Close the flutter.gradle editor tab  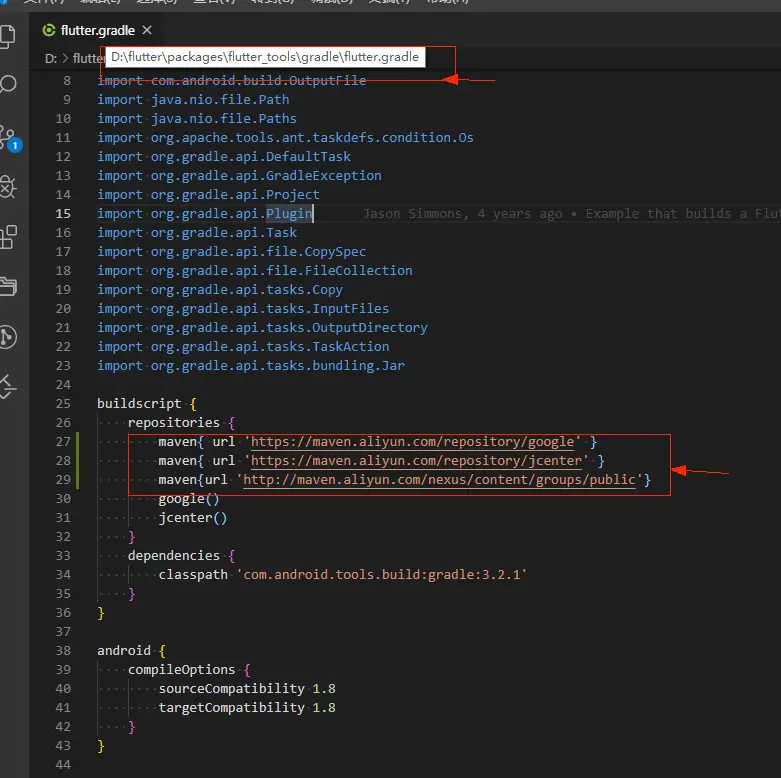point(147,31)
